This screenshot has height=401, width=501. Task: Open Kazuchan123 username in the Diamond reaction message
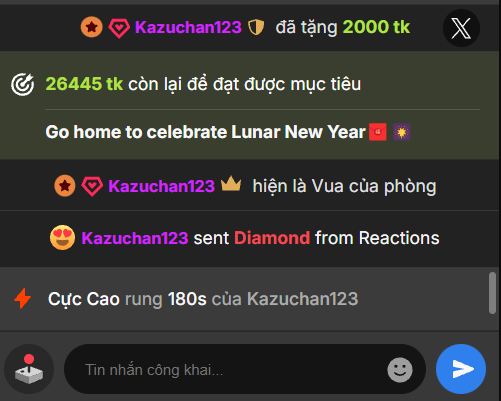coord(135,238)
